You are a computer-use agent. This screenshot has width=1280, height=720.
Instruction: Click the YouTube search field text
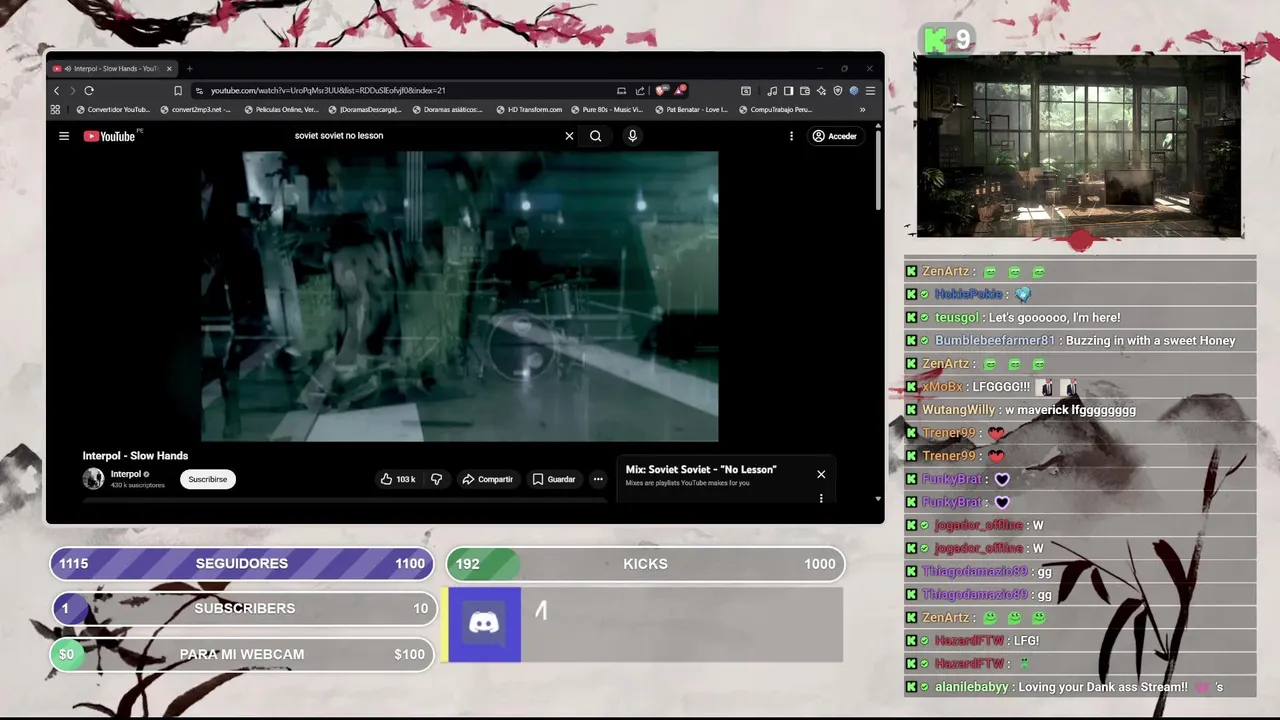[339, 136]
